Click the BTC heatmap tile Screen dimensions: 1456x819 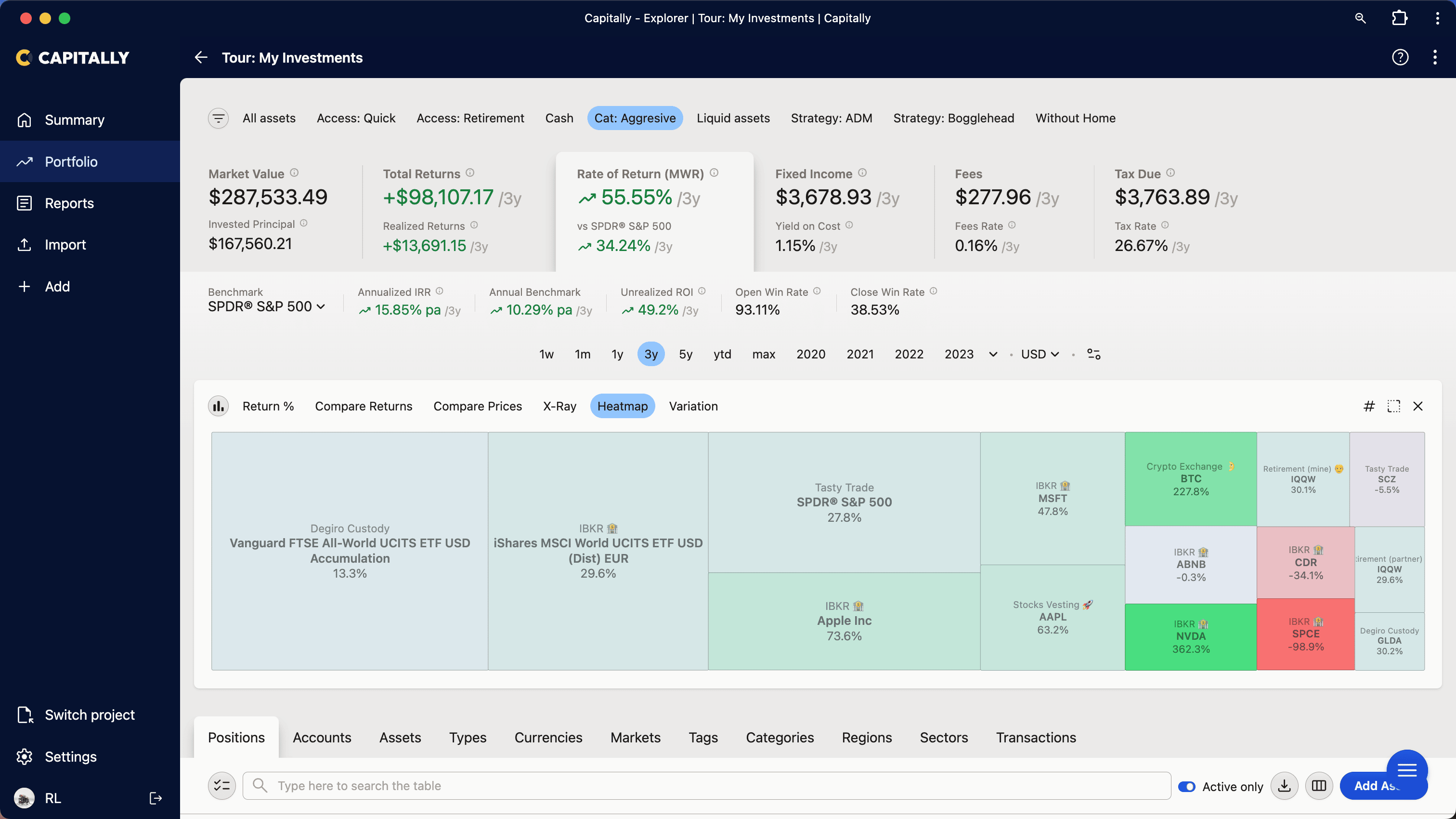coord(1190,479)
